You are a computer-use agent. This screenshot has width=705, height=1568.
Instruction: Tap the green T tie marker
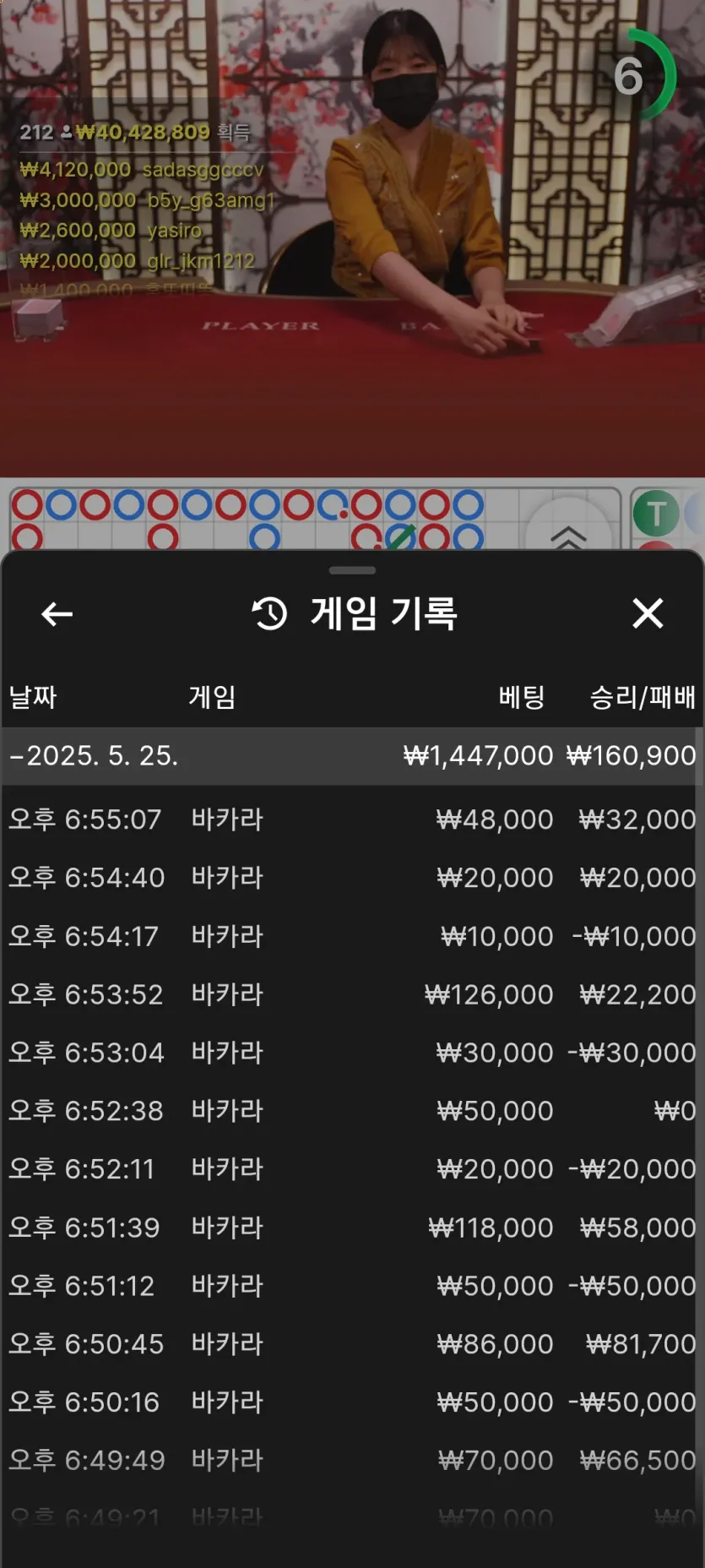pyautogui.click(x=656, y=513)
